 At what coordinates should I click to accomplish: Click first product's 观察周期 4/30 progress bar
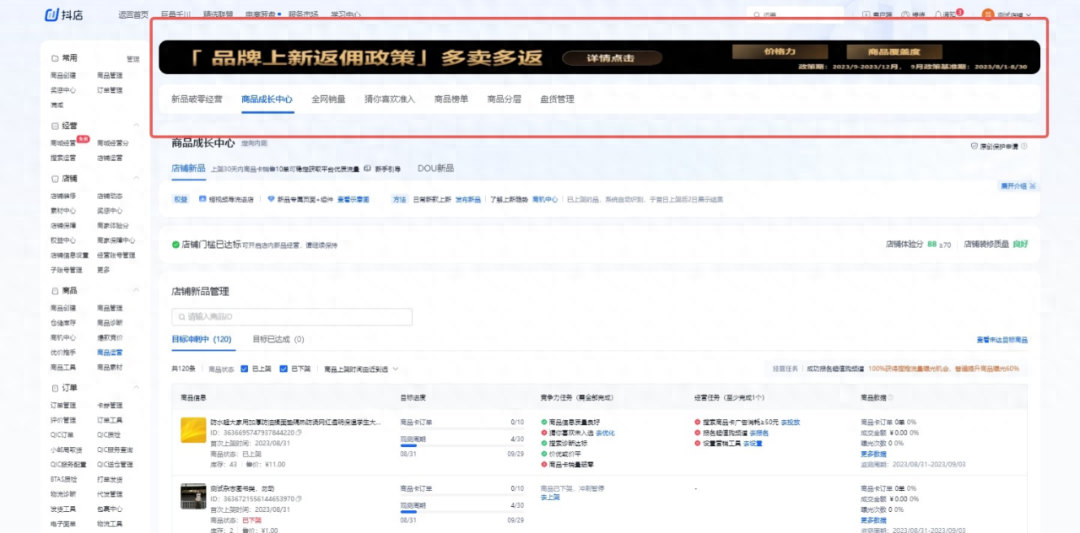461,446
